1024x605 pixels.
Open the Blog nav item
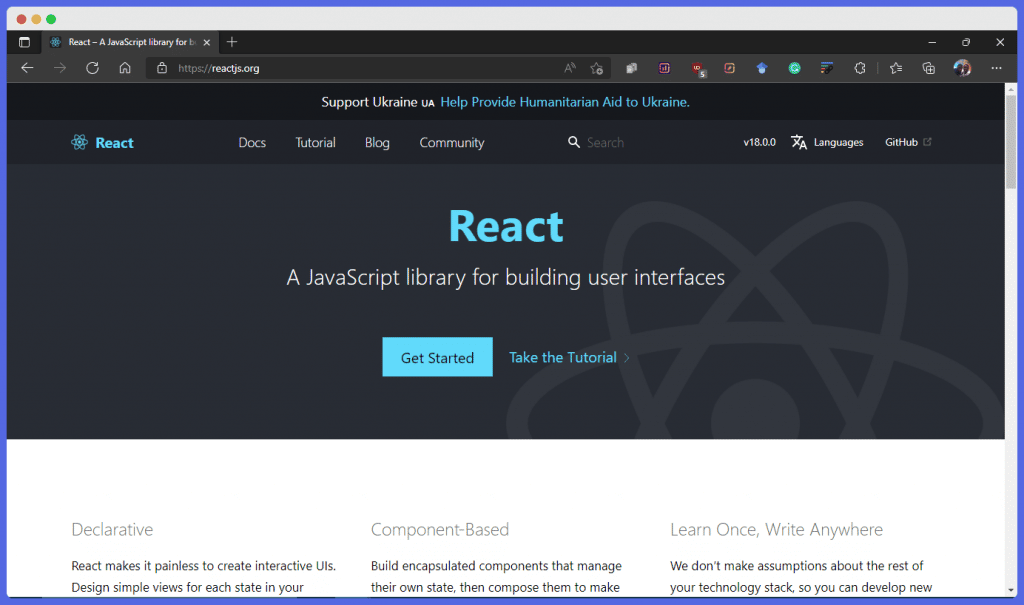click(377, 142)
